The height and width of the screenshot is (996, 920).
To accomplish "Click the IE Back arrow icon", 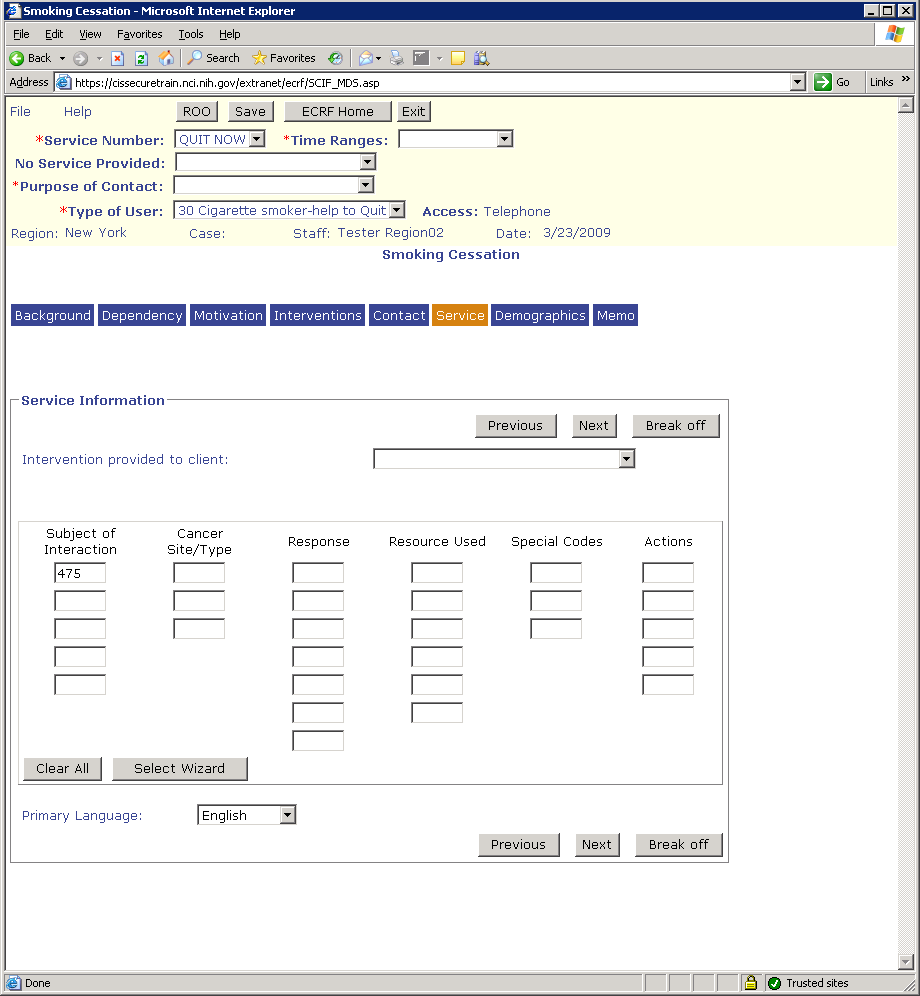I will click(17, 58).
